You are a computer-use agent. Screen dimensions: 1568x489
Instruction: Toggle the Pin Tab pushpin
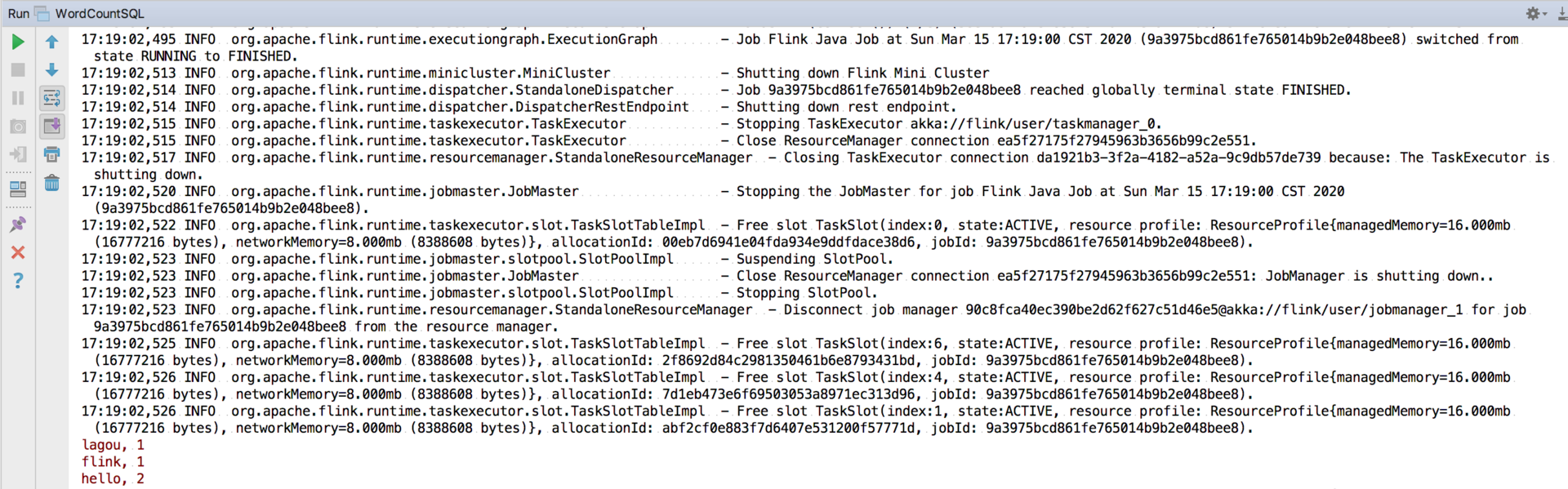pos(18,224)
